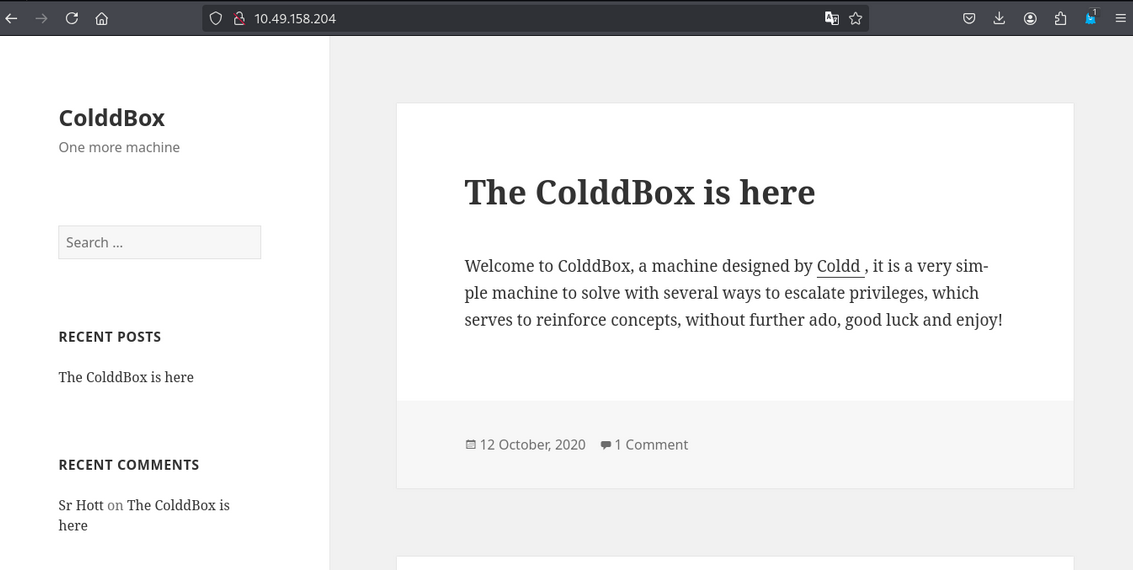Open the ColddBox site title link
This screenshot has height=570, width=1133.
(x=111, y=118)
